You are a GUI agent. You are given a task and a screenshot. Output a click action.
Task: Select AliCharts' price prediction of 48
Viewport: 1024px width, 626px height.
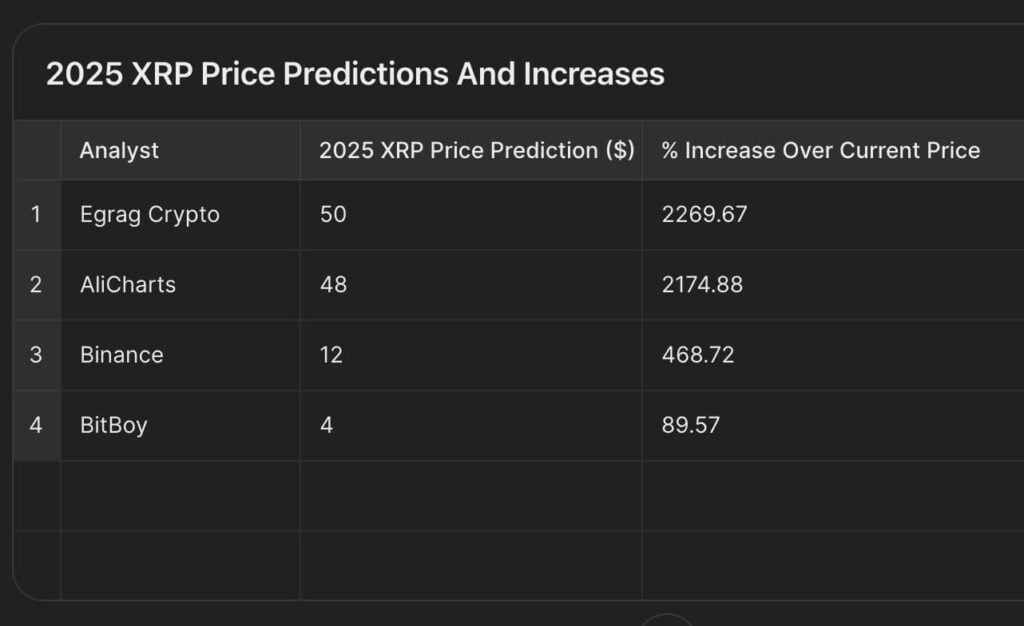click(333, 284)
